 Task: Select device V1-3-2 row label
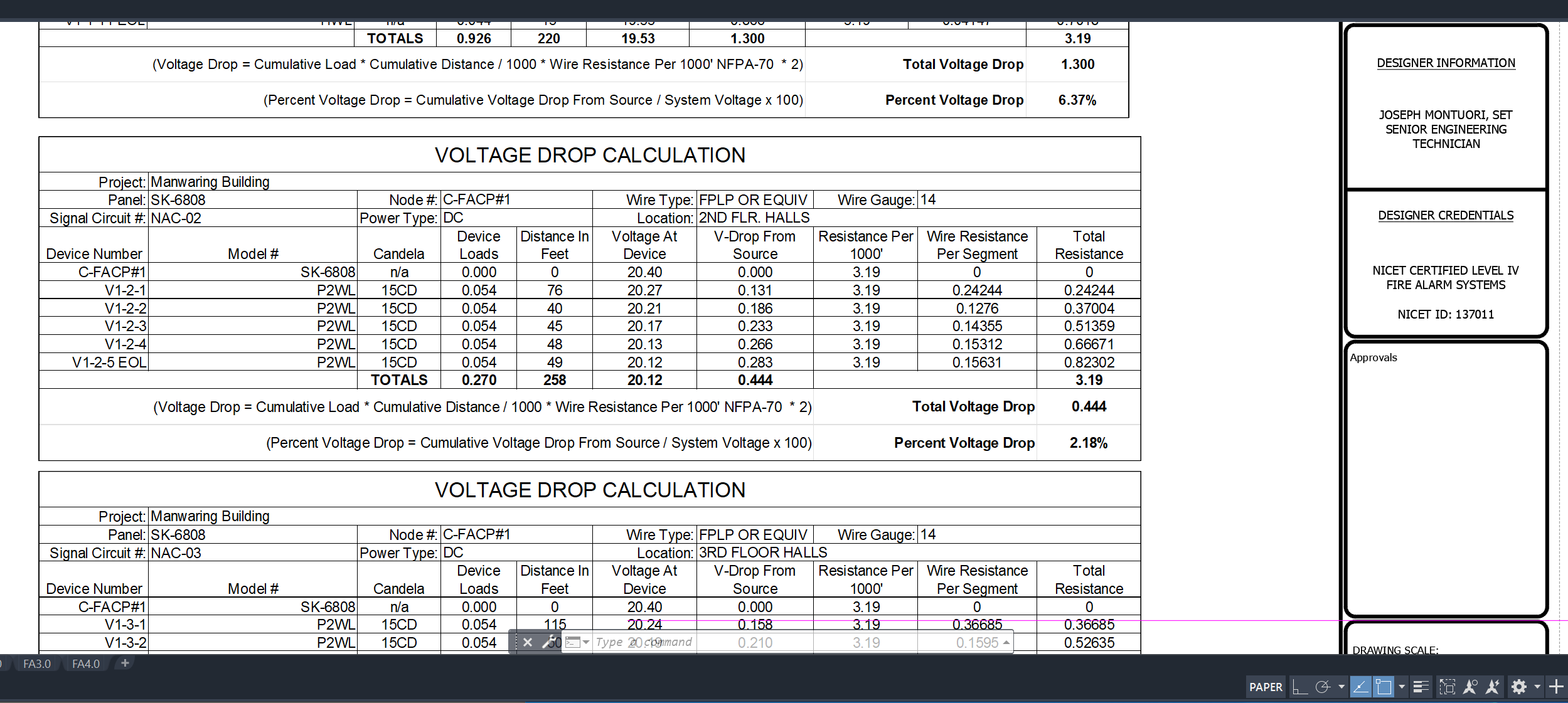click(x=125, y=643)
